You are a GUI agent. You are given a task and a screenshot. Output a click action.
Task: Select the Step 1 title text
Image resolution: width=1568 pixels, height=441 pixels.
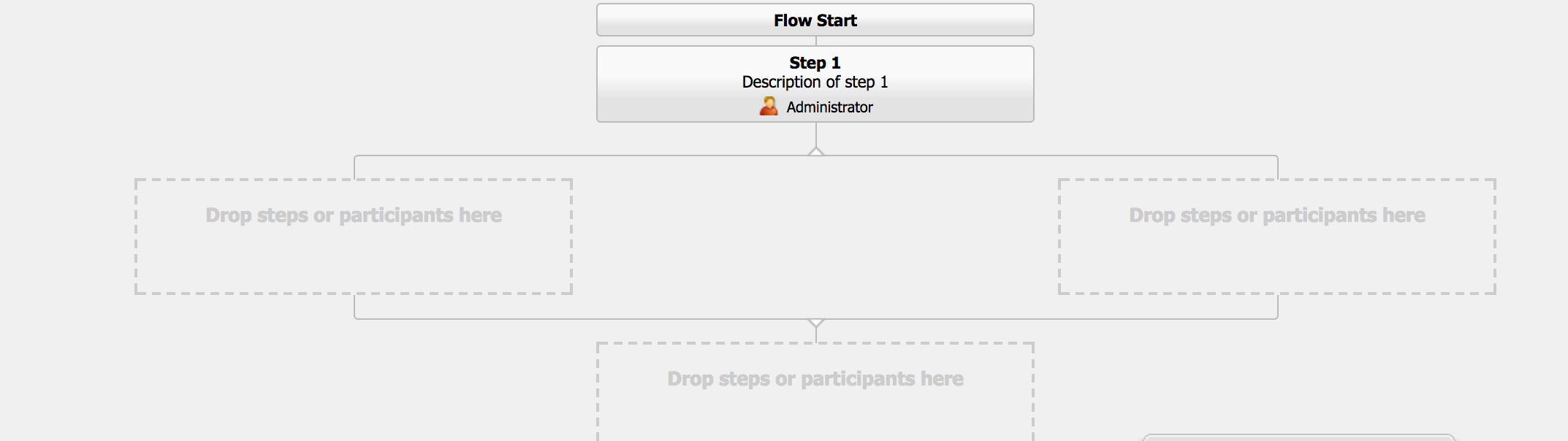tap(815, 63)
